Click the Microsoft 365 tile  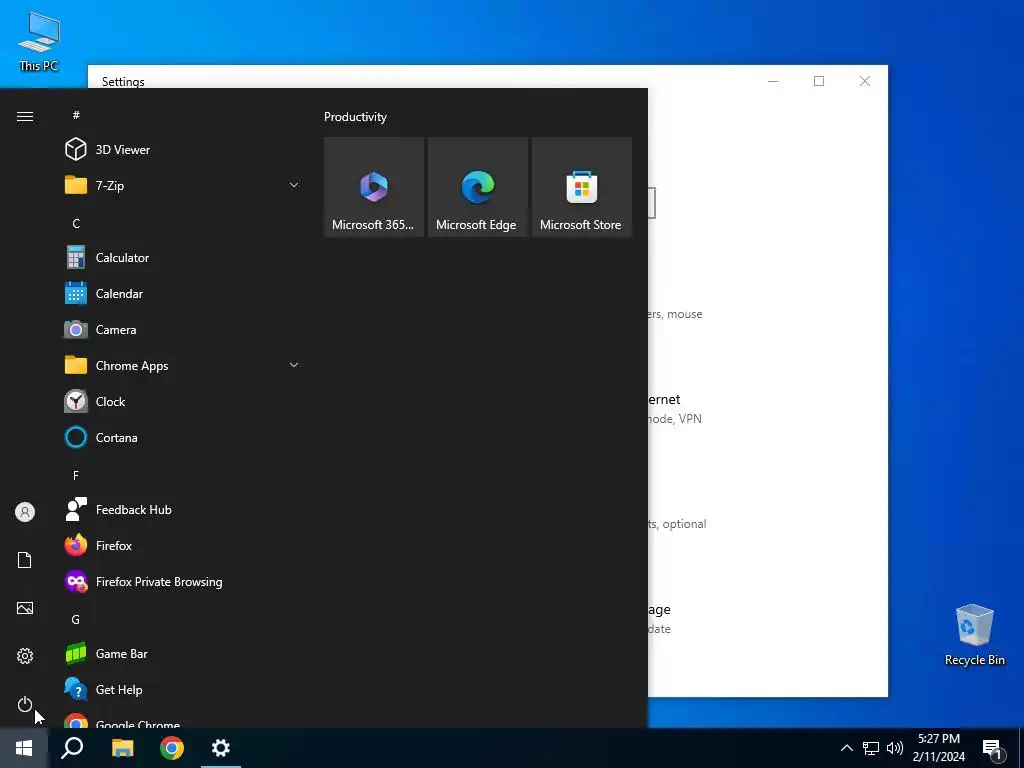(x=374, y=187)
